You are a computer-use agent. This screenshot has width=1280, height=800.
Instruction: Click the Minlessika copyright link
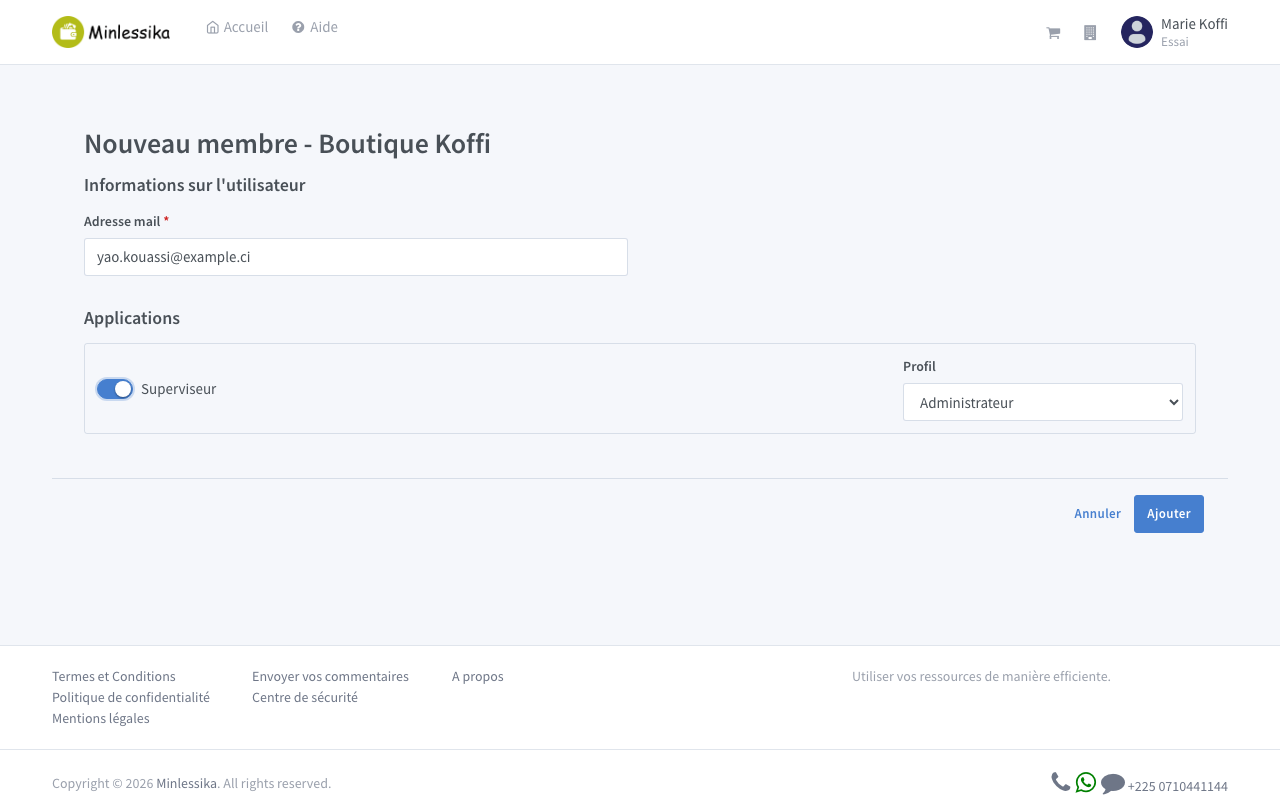click(x=186, y=784)
